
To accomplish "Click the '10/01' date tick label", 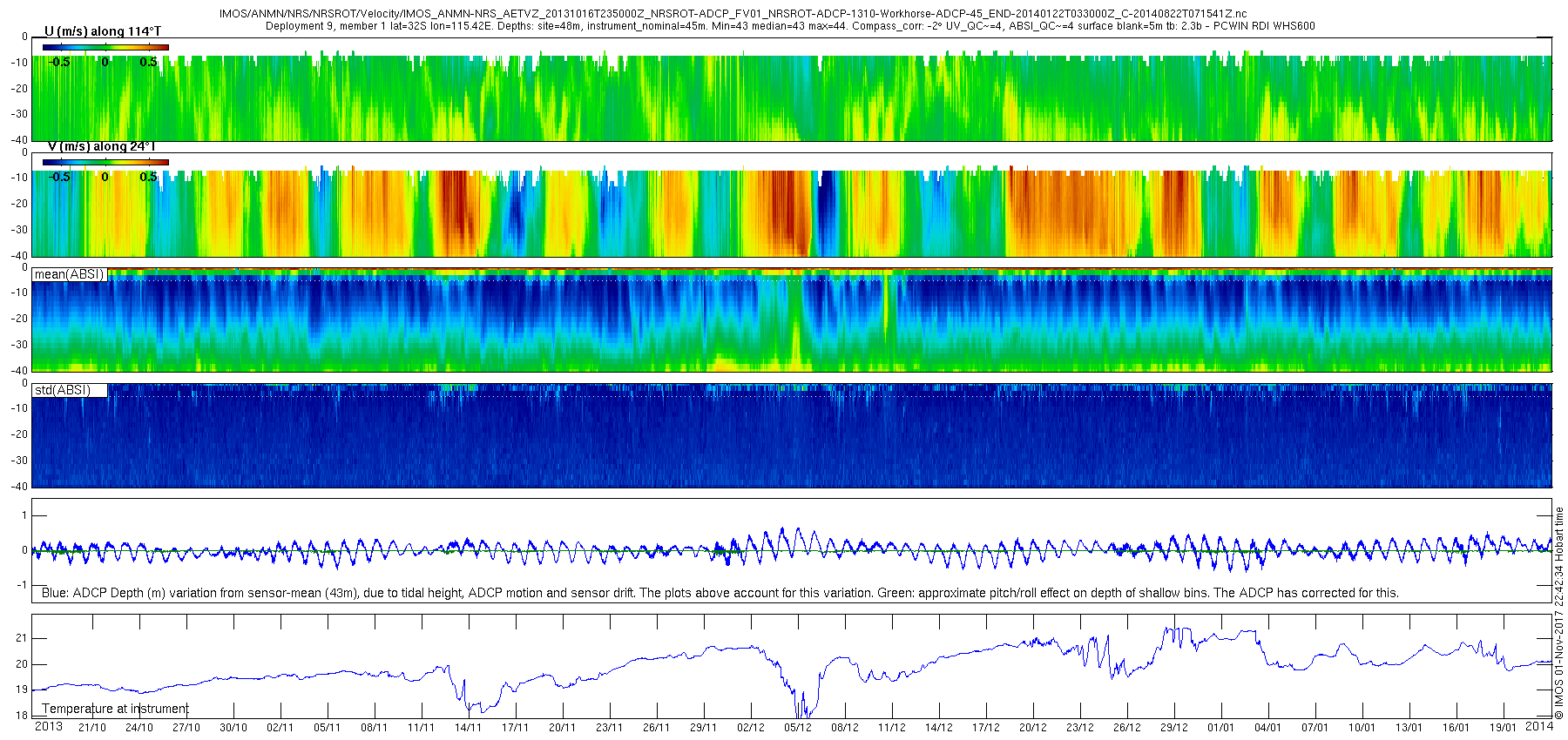I will (1362, 728).
